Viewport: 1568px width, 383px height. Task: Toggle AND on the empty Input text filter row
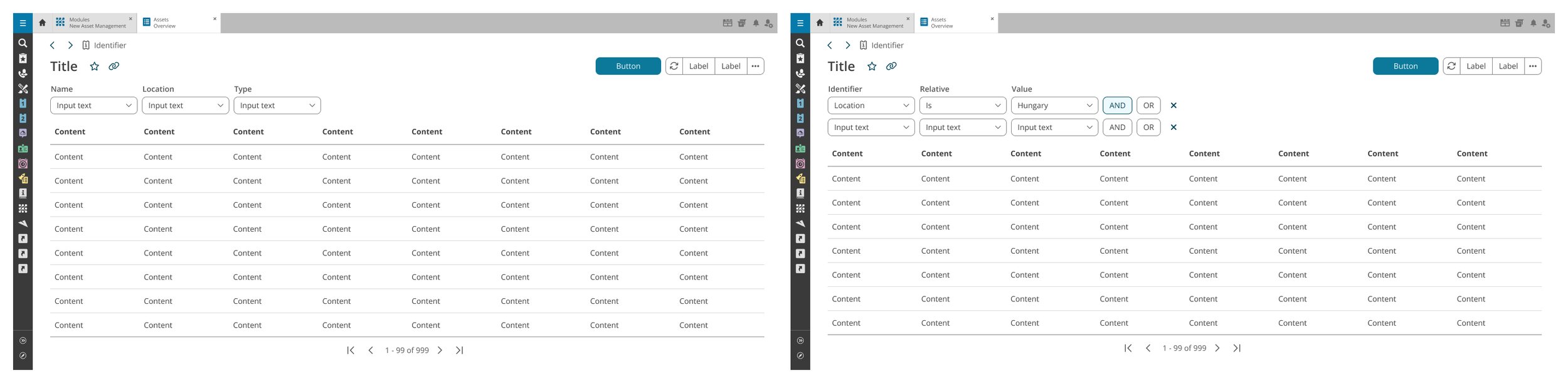click(x=1117, y=127)
